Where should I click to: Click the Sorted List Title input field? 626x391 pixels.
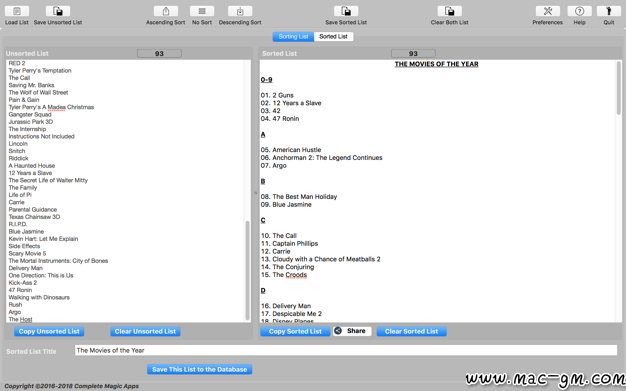point(346,351)
